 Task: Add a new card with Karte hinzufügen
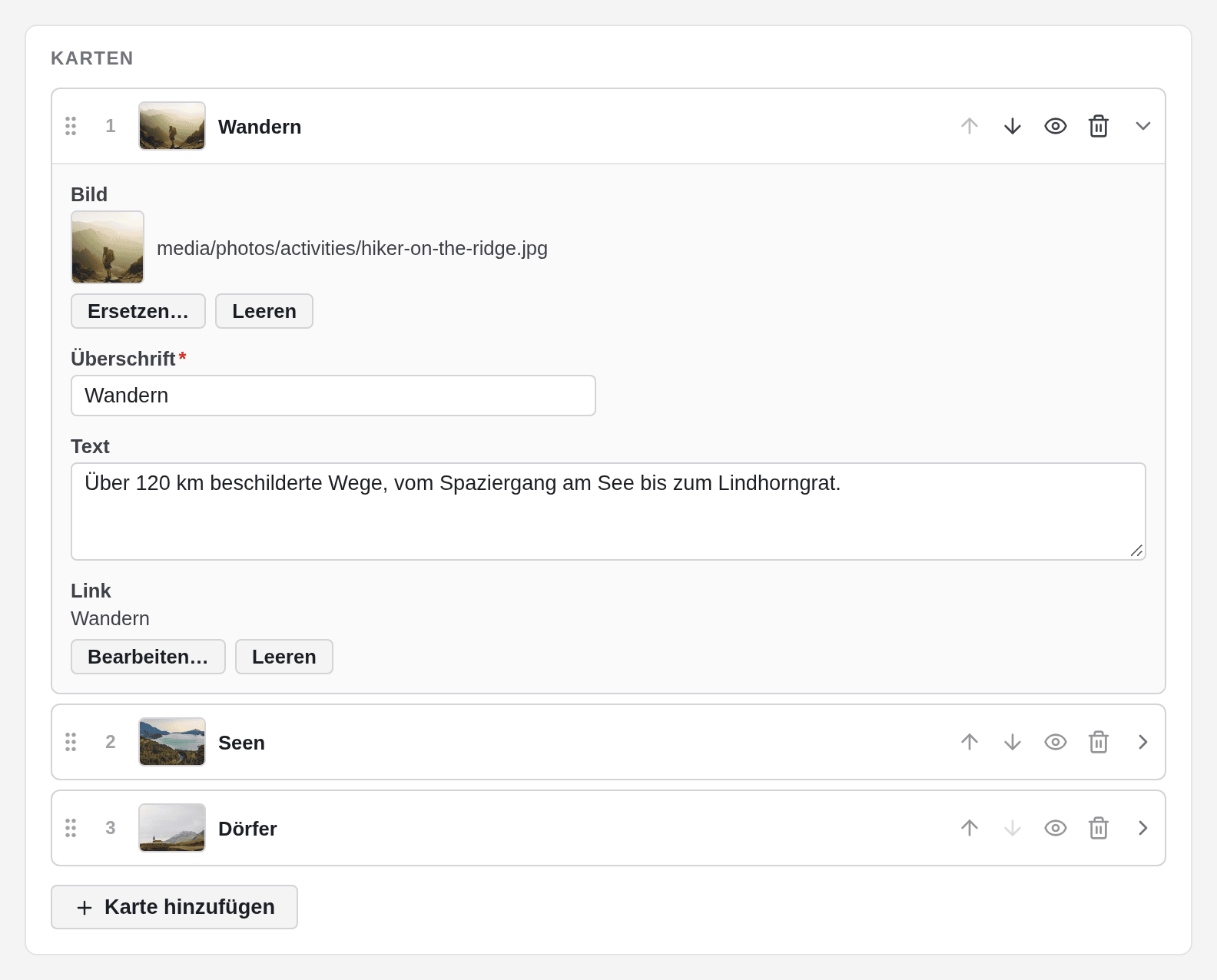174,907
